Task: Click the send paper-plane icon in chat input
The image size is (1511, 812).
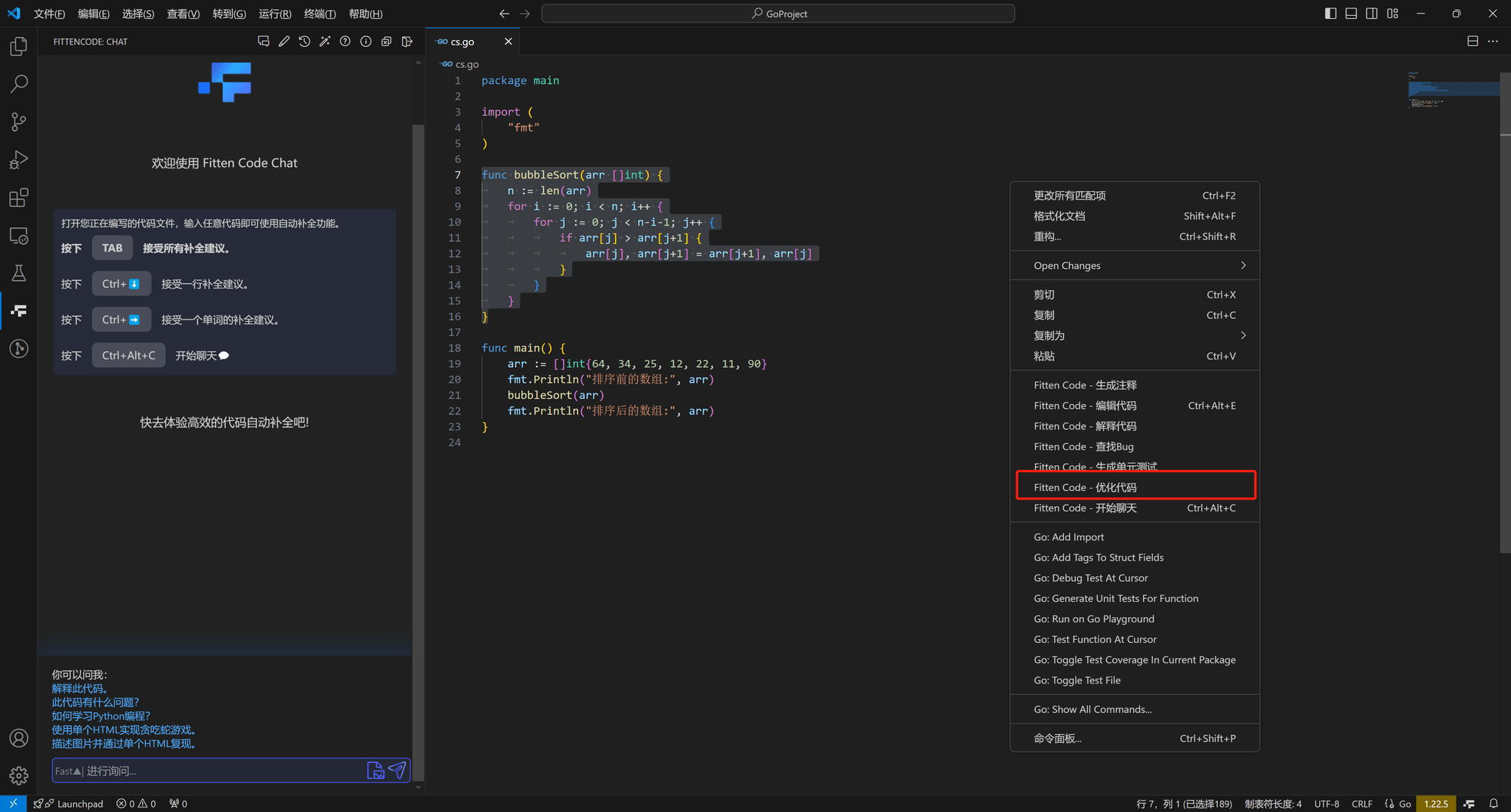Action: coord(397,770)
